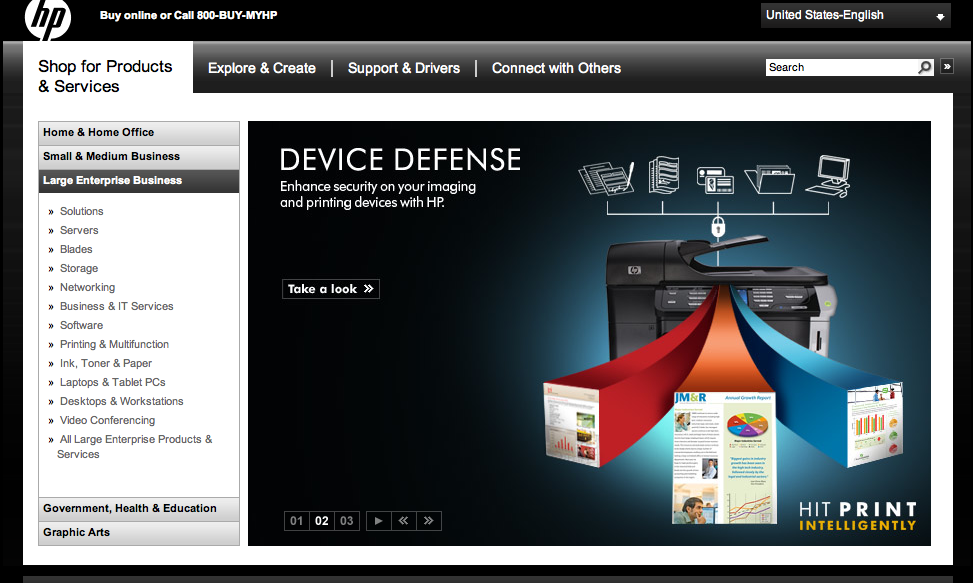Open the Explore & Create menu
973x583 pixels.
point(262,68)
